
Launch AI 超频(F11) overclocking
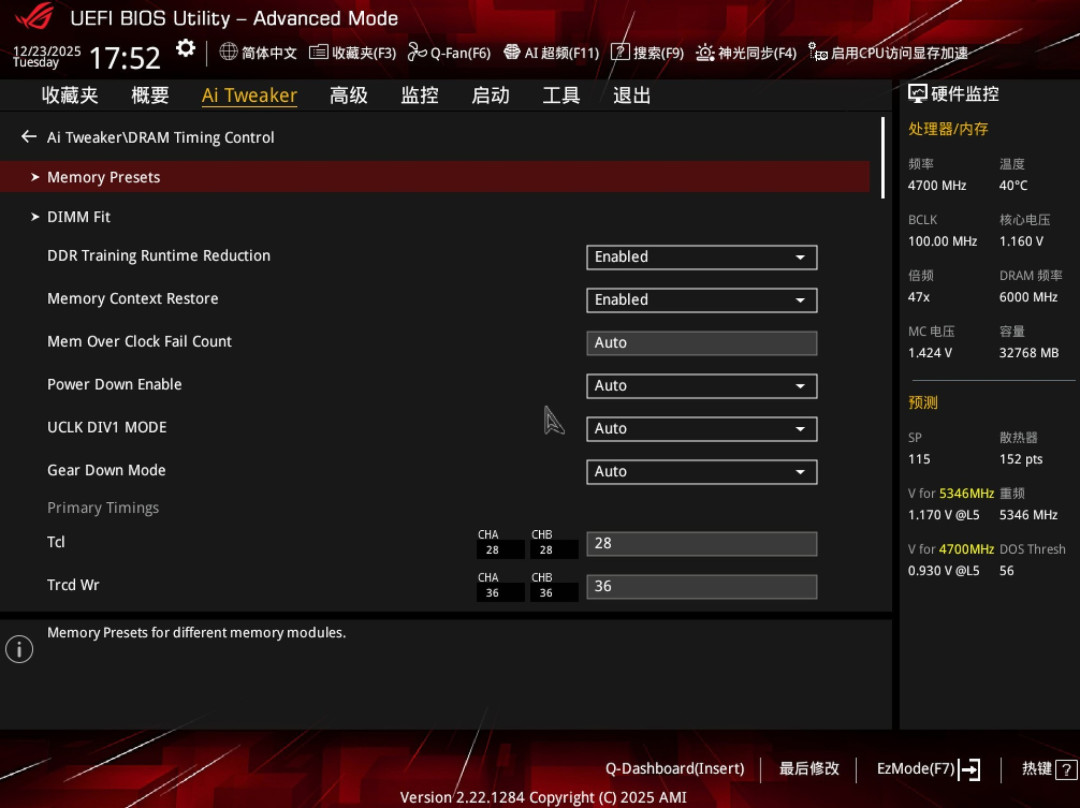click(x=551, y=53)
